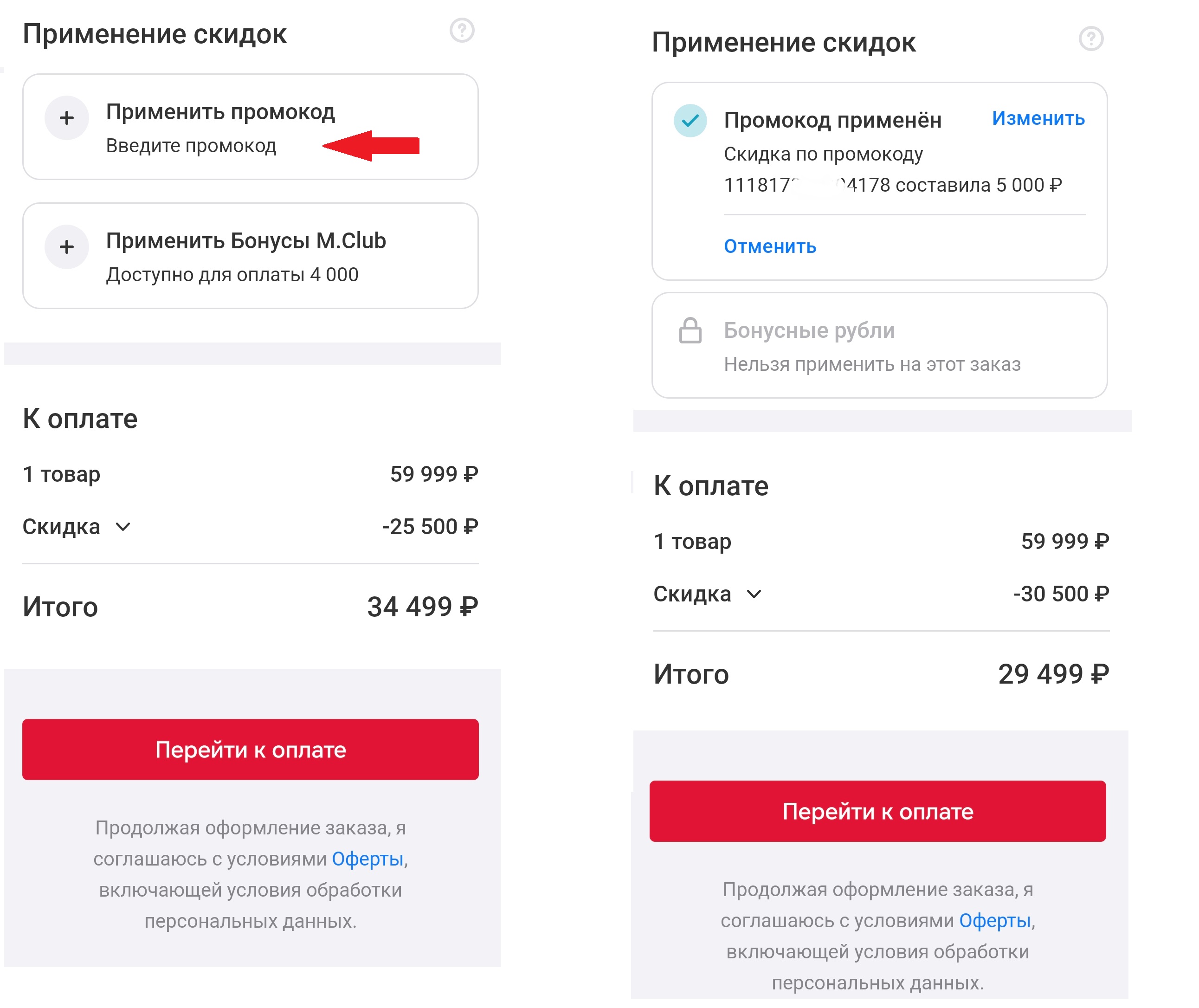
Task: Cancel the applied promo code with Отменить
Action: [x=769, y=247]
